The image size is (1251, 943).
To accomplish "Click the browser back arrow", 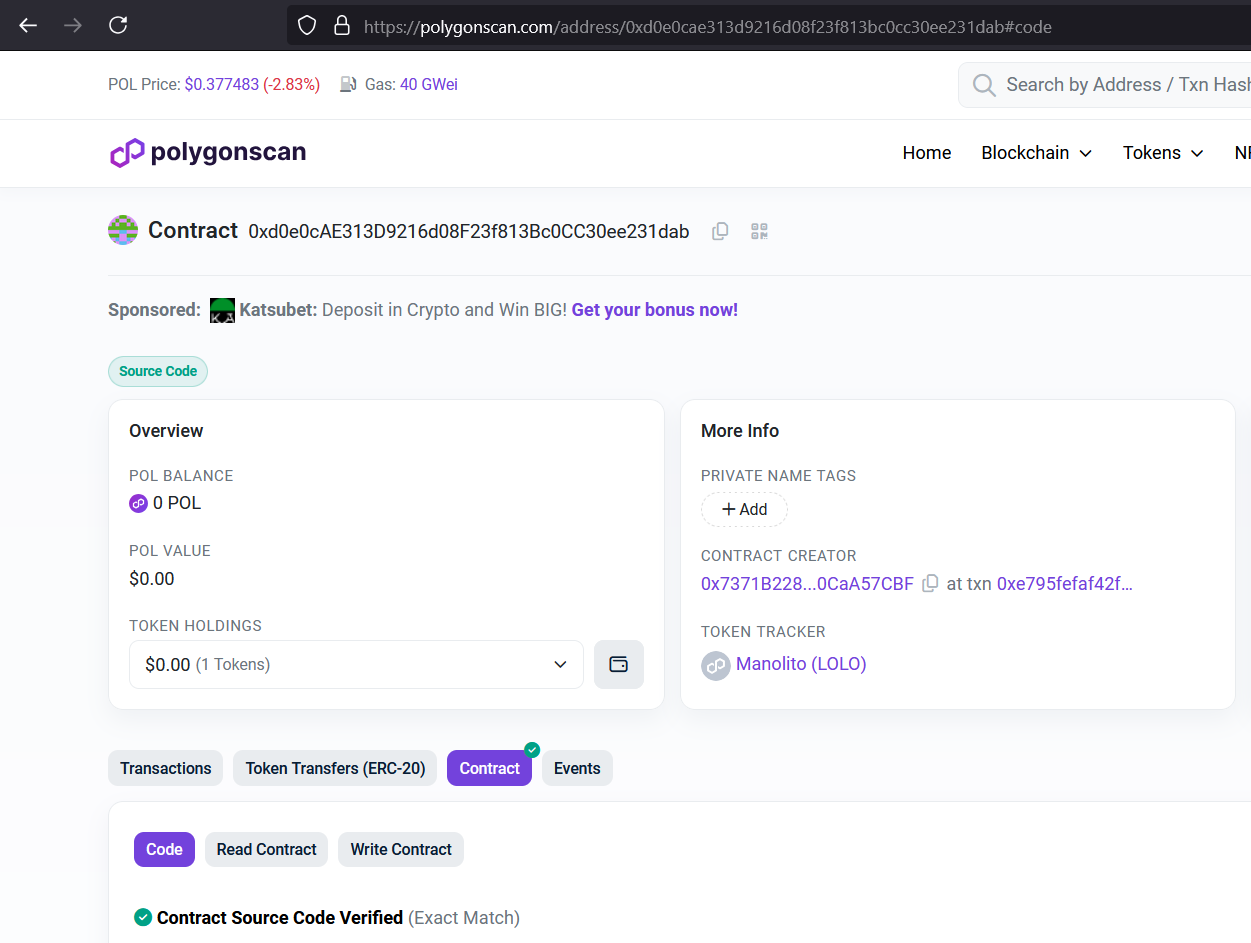I will (28, 25).
